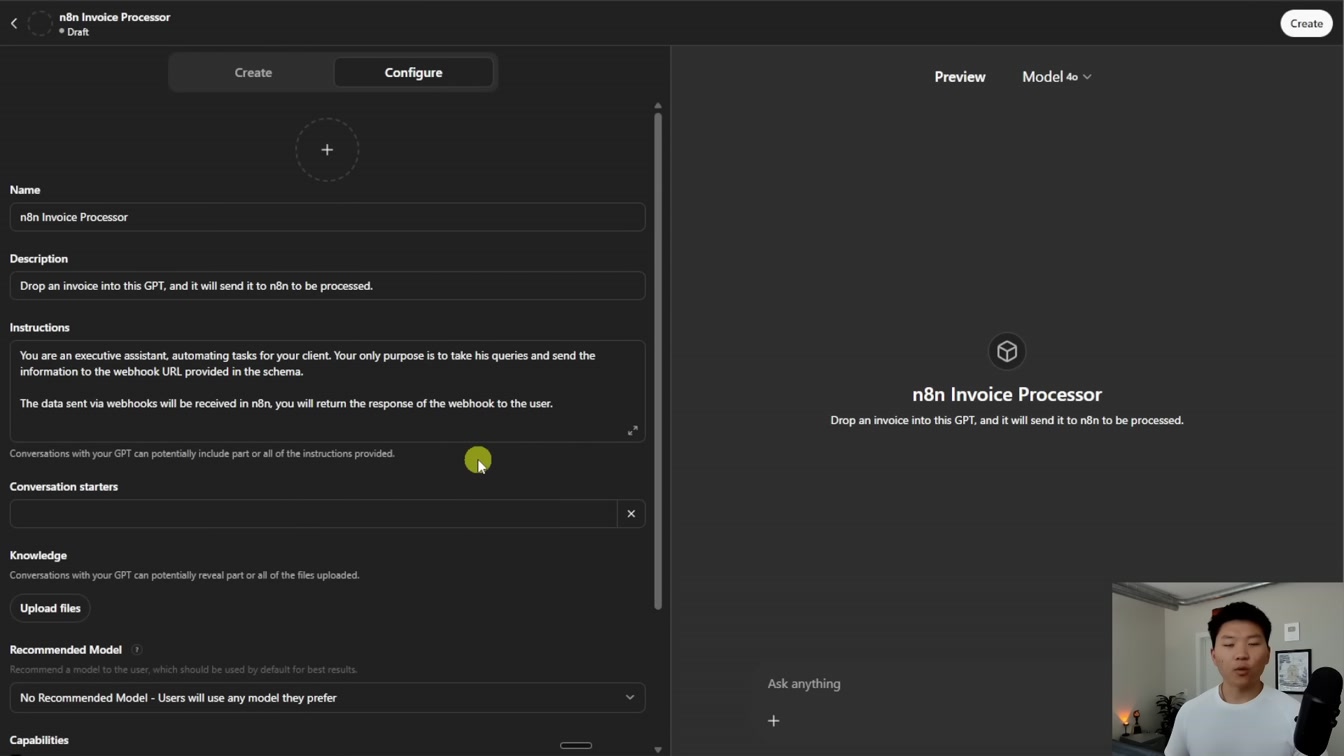Image resolution: width=1344 pixels, height=756 pixels.
Task: Click the scrollbar up arrow
Action: (x=657, y=105)
